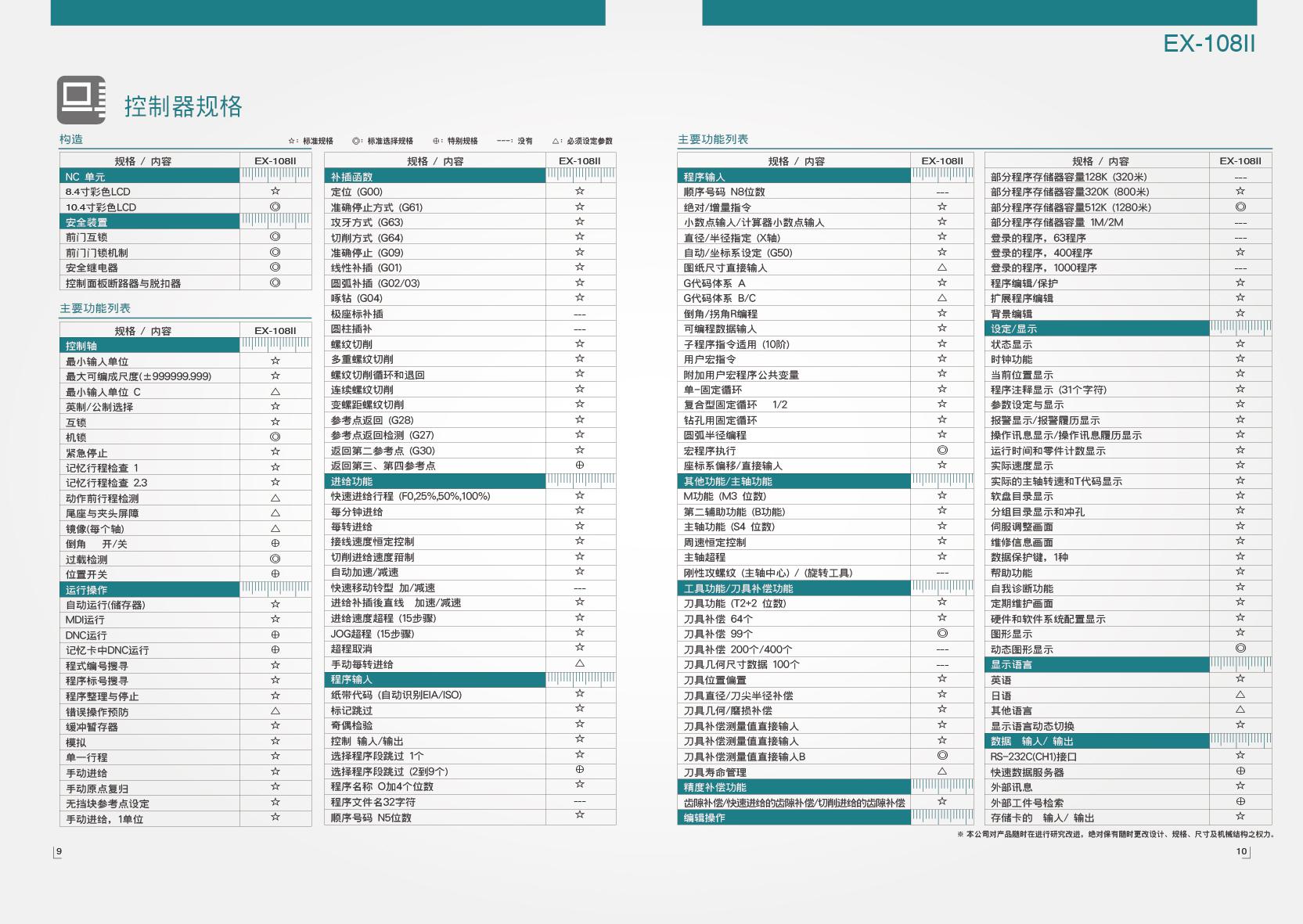Click the 刀具补偿 64个 row
Viewport: 1303px width, 924px height.
(x=826, y=619)
